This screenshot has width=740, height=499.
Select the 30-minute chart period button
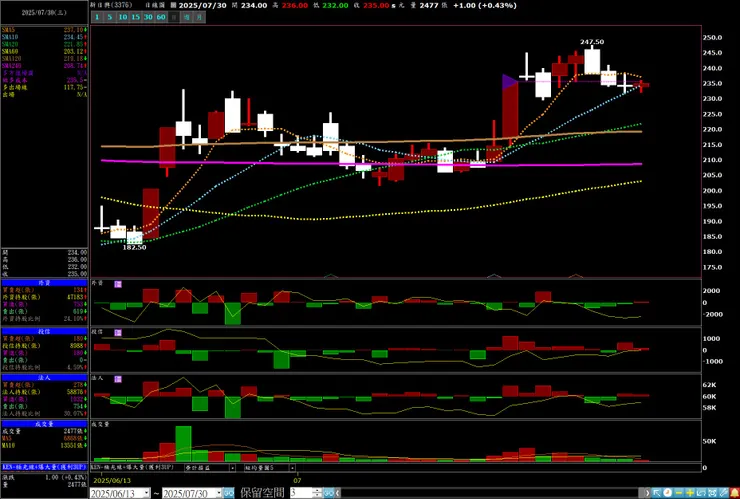click(x=148, y=17)
